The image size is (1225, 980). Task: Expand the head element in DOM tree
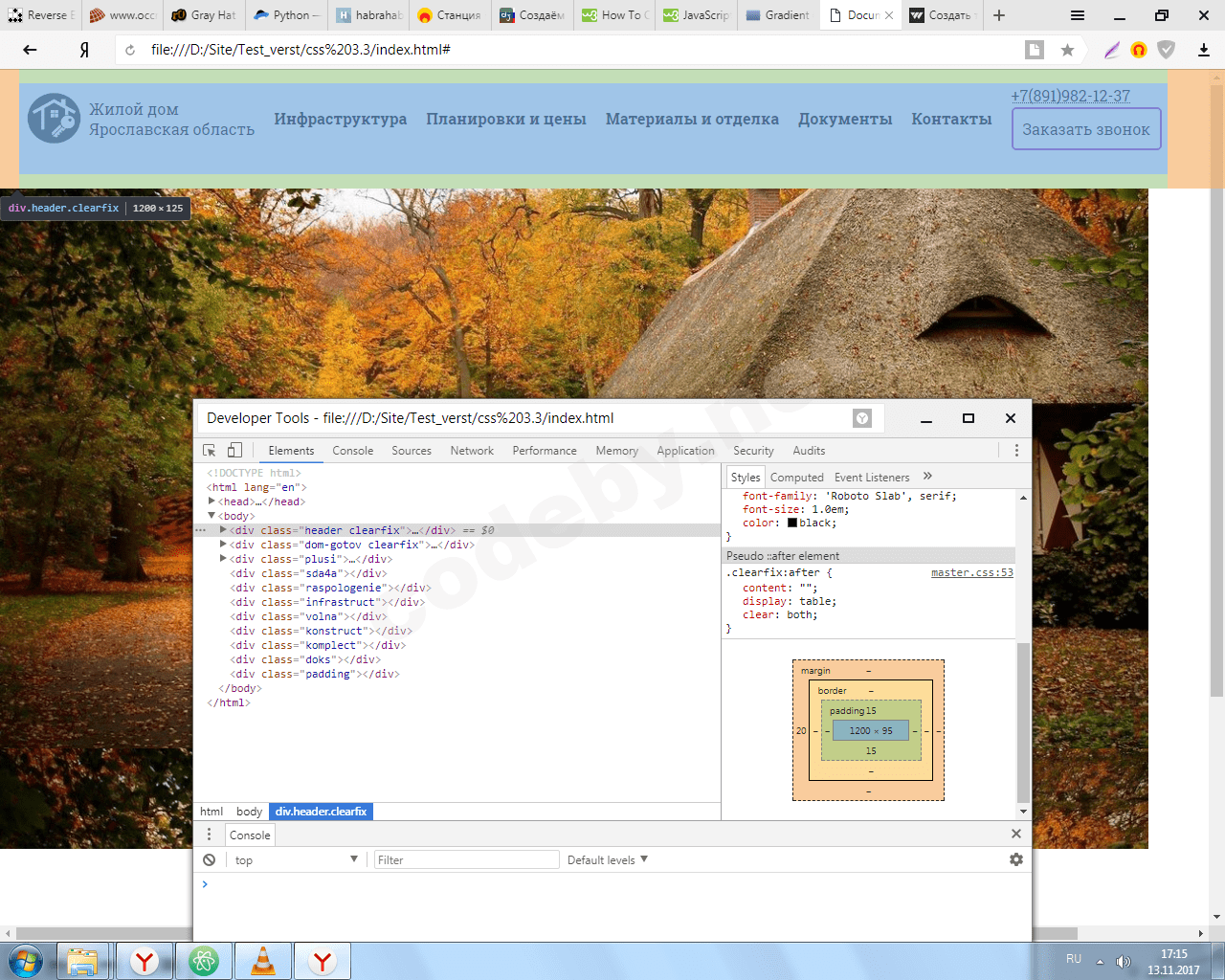click(x=212, y=501)
